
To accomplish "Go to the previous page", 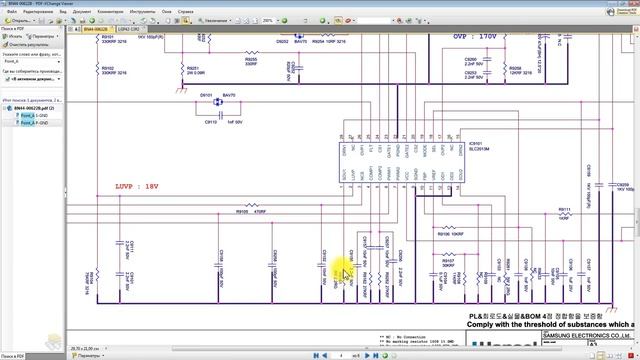I will (325, 356).
